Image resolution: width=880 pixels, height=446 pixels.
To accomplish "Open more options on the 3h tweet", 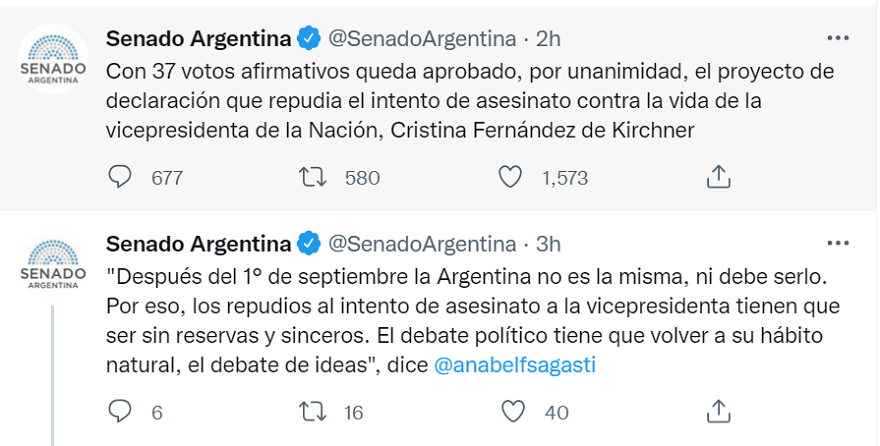I will (x=837, y=243).
